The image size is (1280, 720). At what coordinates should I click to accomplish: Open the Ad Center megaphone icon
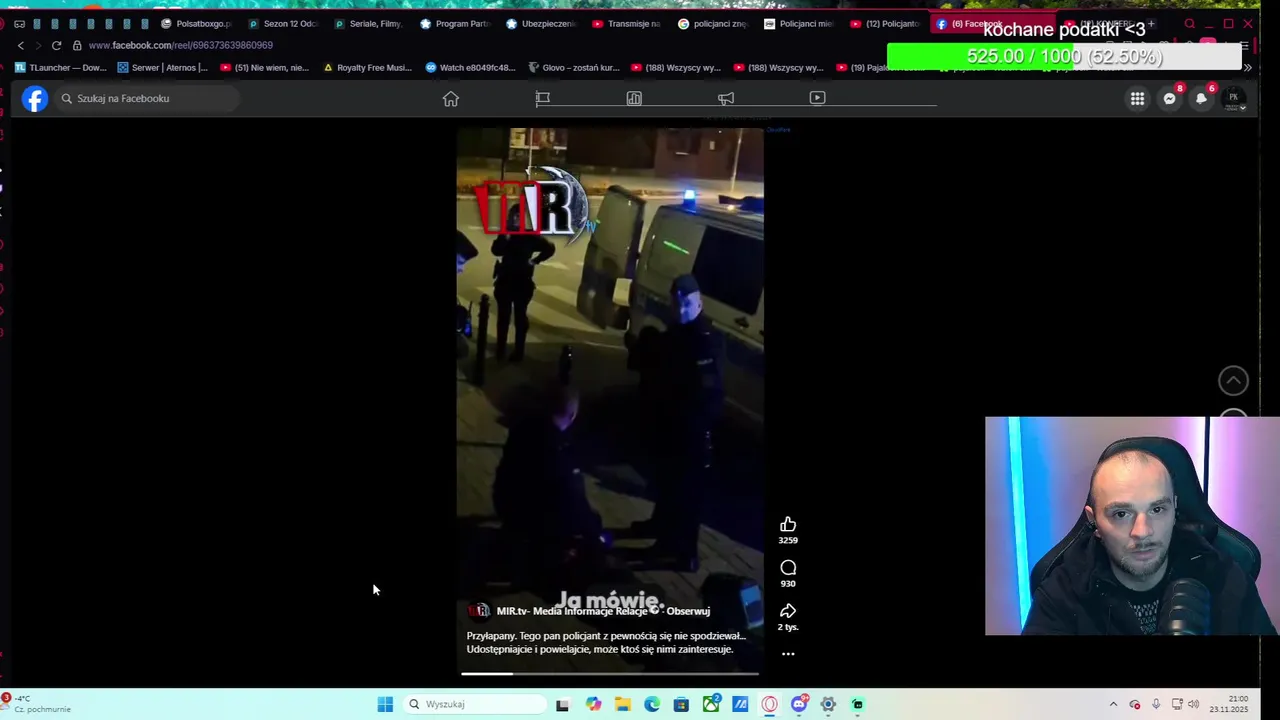(x=726, y=98)
